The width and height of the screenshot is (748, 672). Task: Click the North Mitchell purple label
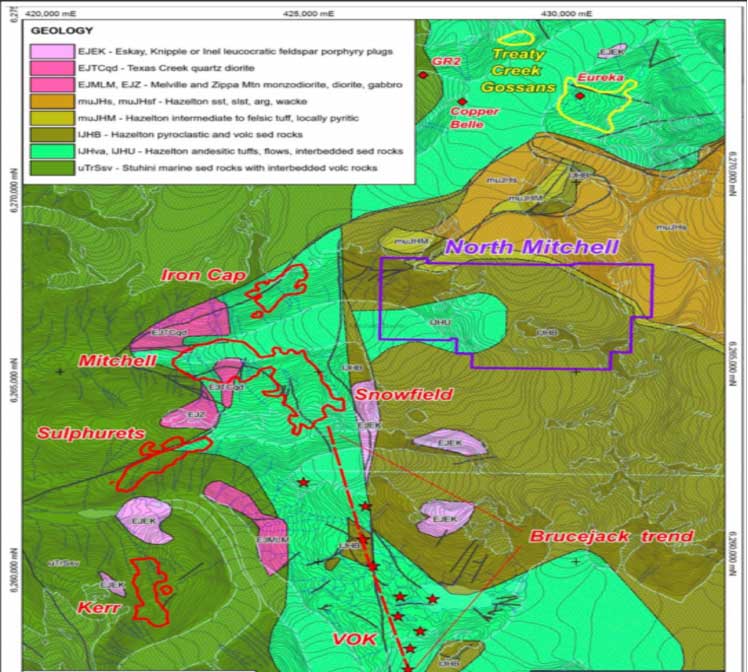[532, 247]
